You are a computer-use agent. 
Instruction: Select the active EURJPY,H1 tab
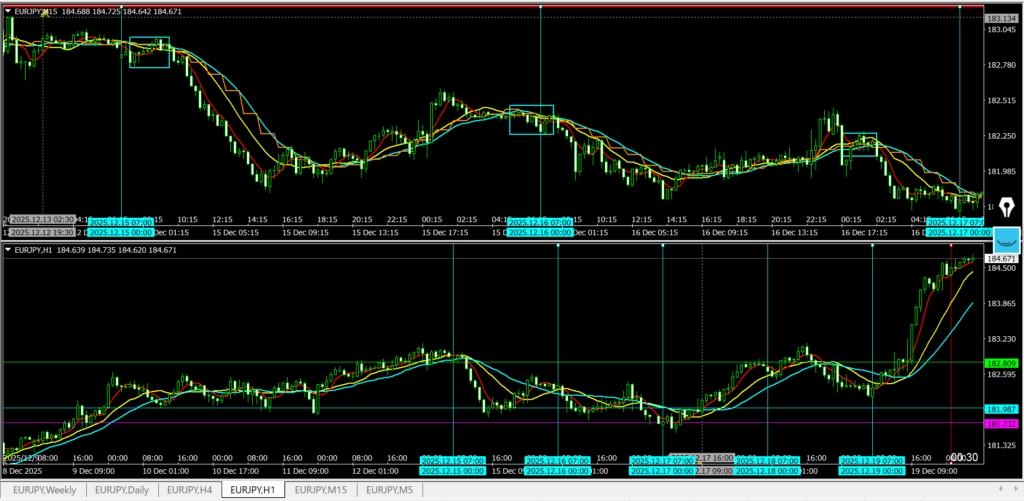click(253, 490)
